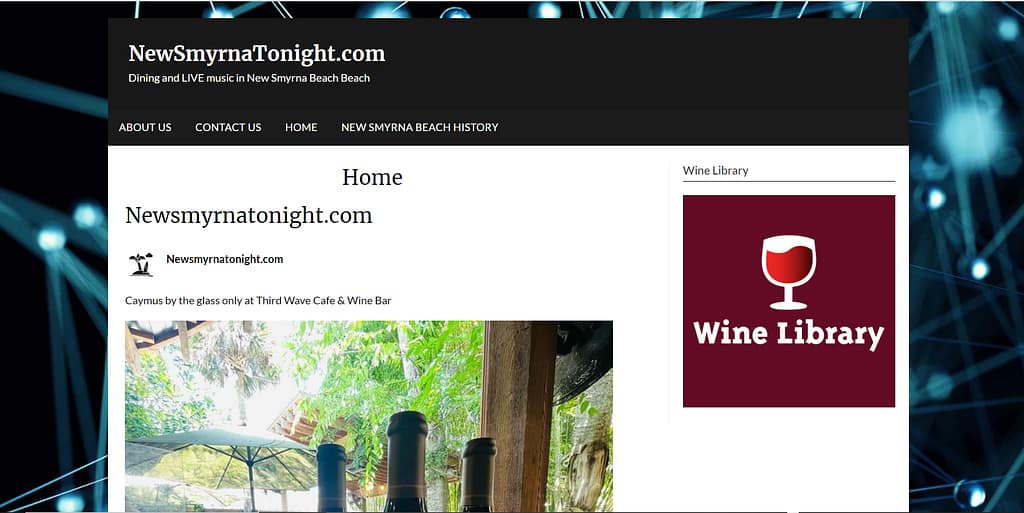Click the palm tree island avatar icon

[x=141, y=264]
